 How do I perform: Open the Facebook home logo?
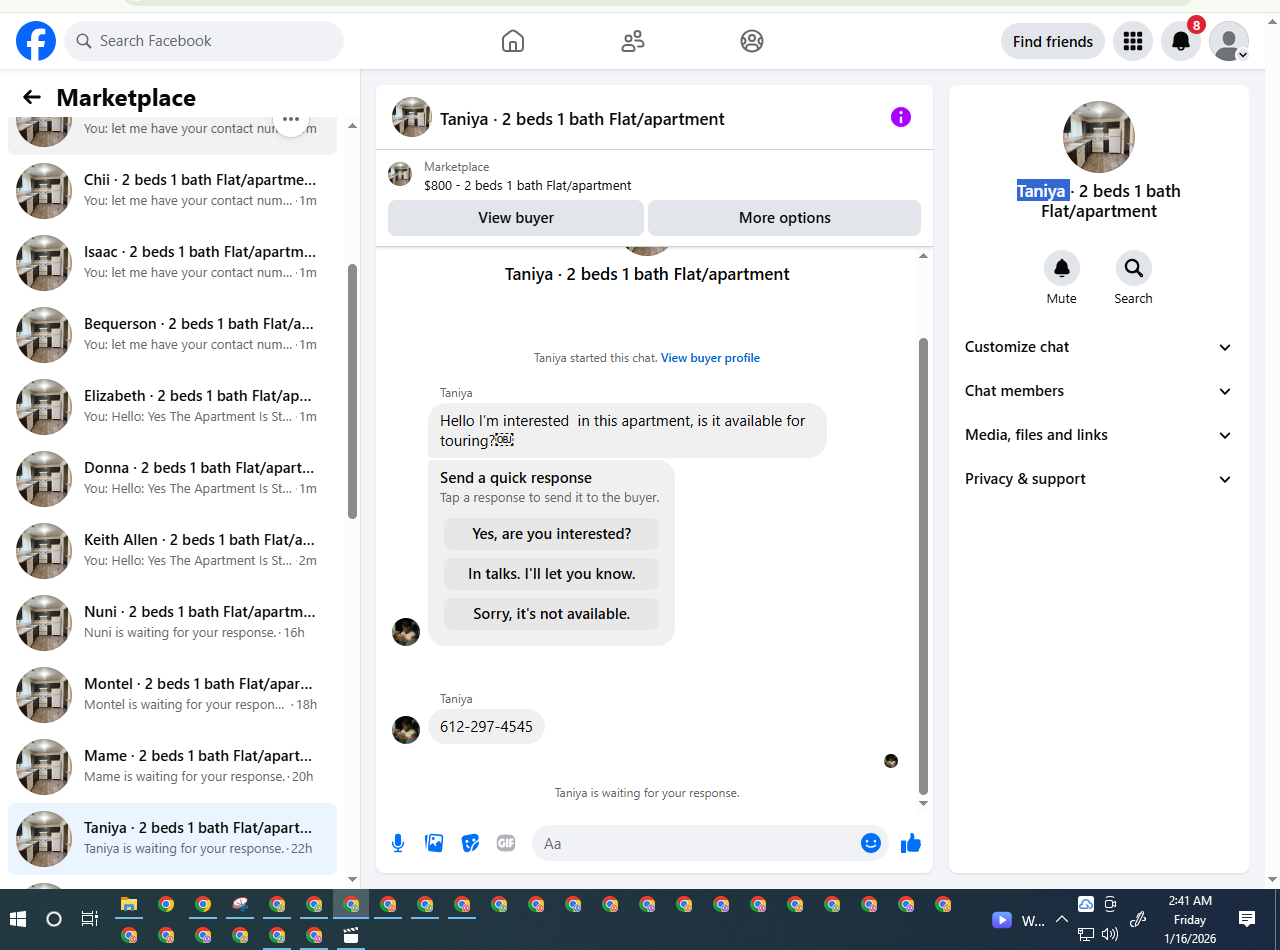pos(36,41)
